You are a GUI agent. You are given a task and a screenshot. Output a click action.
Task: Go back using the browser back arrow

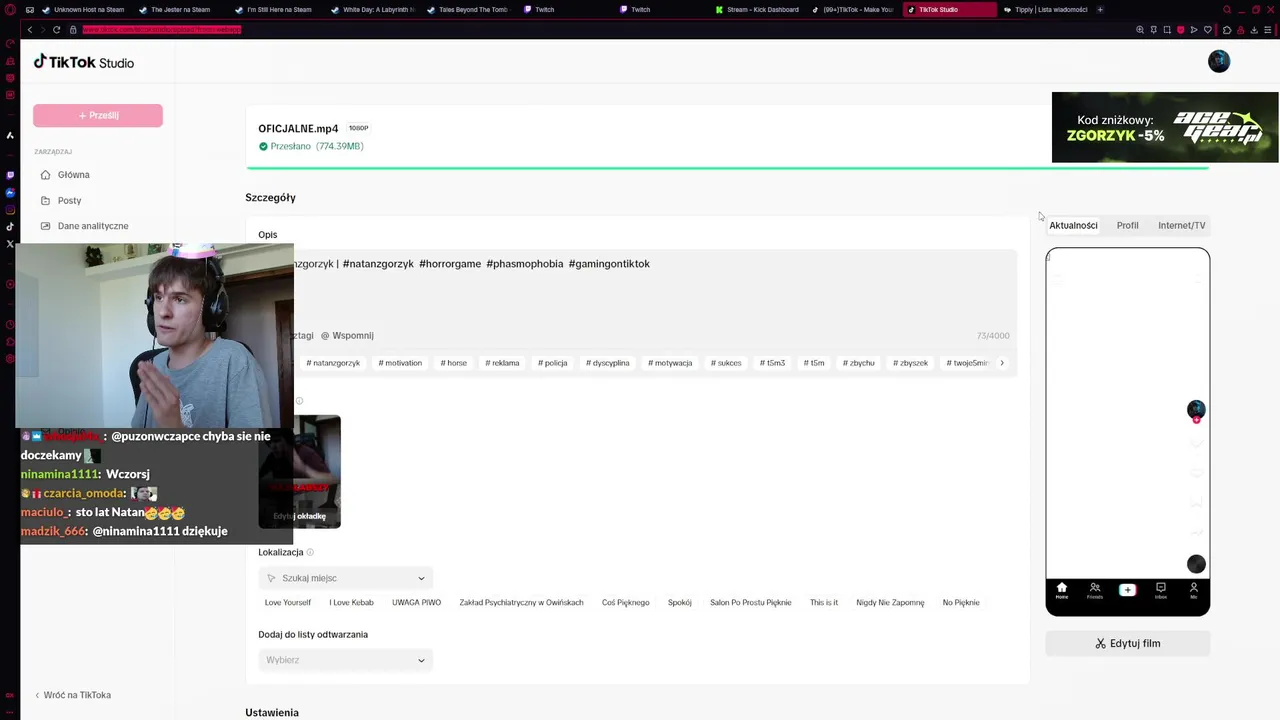(30, 30)
